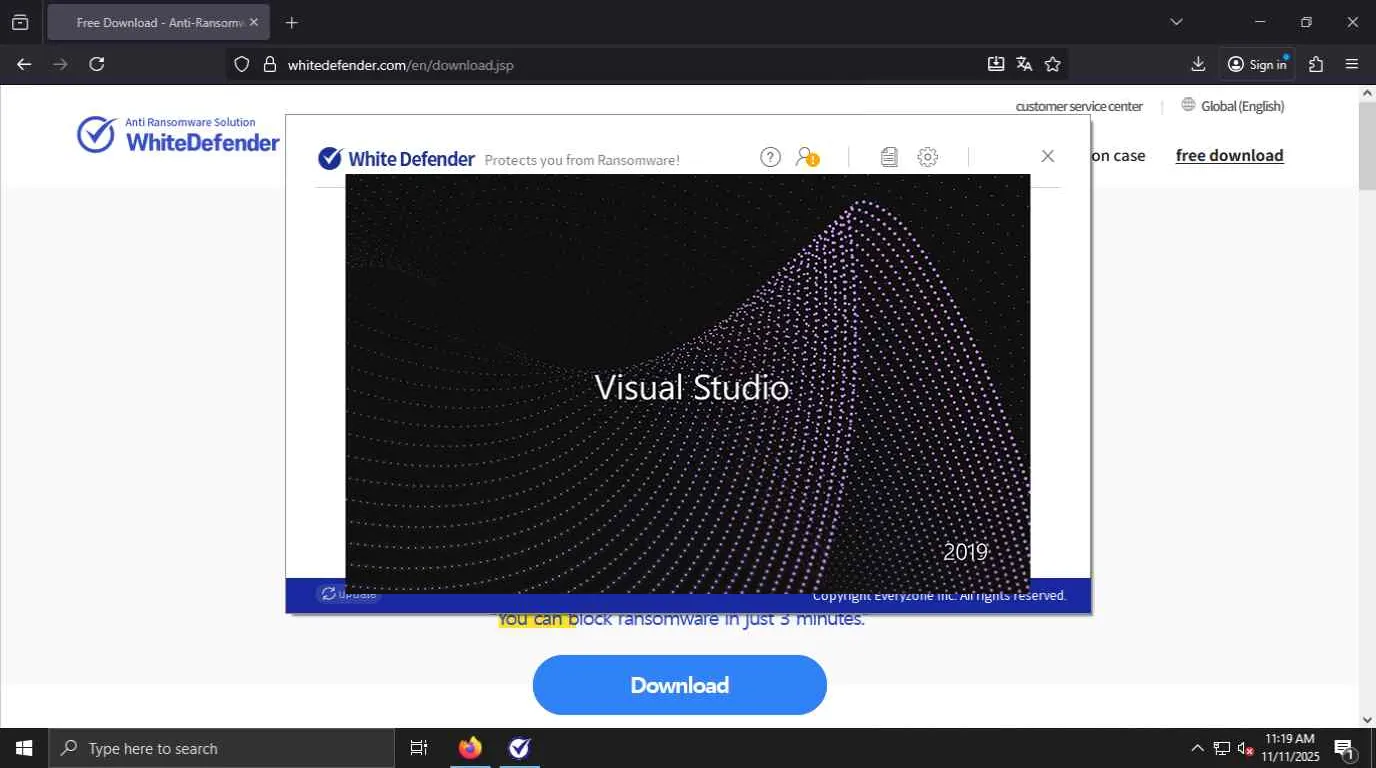Screen dimensions: 1376x768
Task: Open the free download link
Action: click(1229, 155)
